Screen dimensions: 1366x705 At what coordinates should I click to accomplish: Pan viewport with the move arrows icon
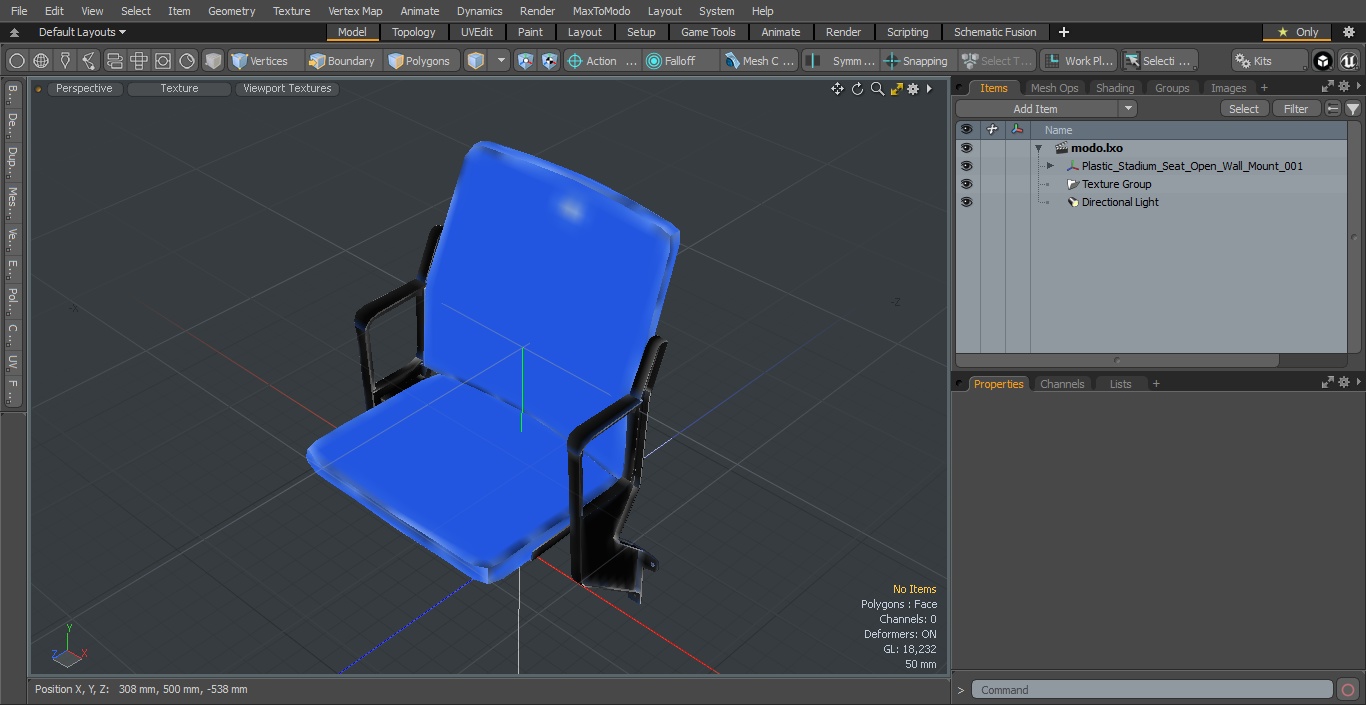[x=837, y=89]
